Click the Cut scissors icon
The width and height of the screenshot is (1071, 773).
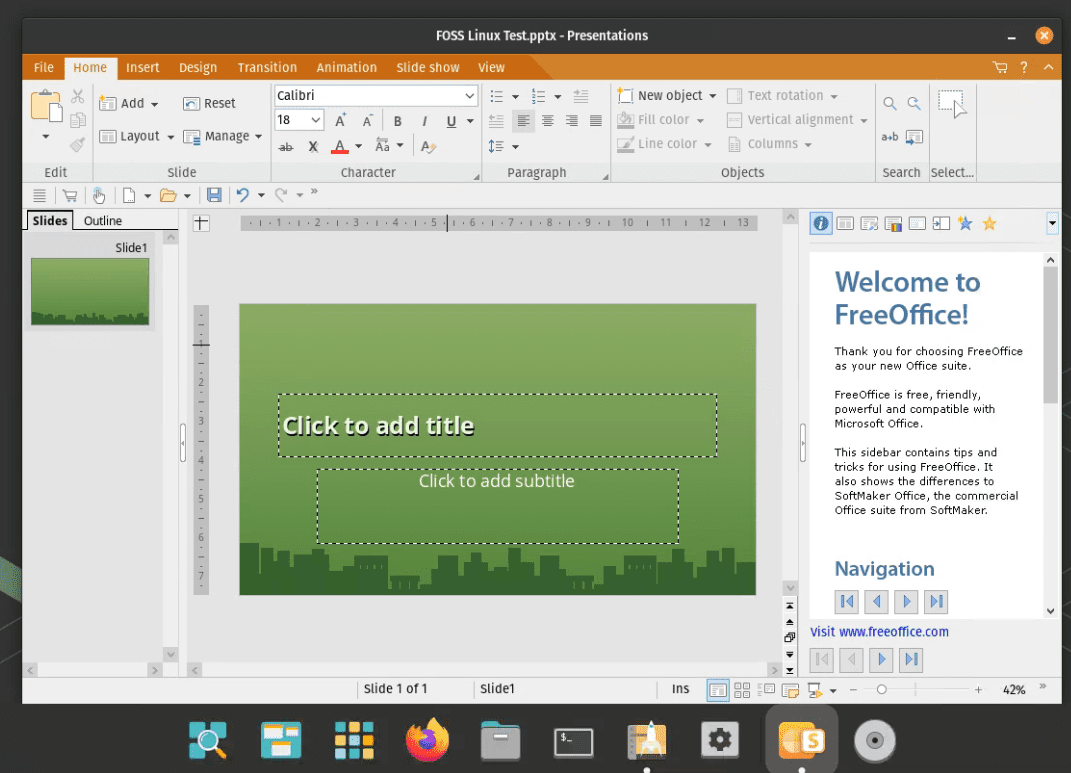(78, 96)
